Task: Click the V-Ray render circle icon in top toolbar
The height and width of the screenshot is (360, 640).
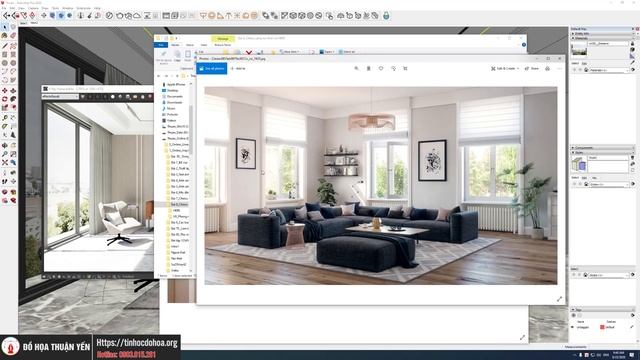Action: [109, 16]
